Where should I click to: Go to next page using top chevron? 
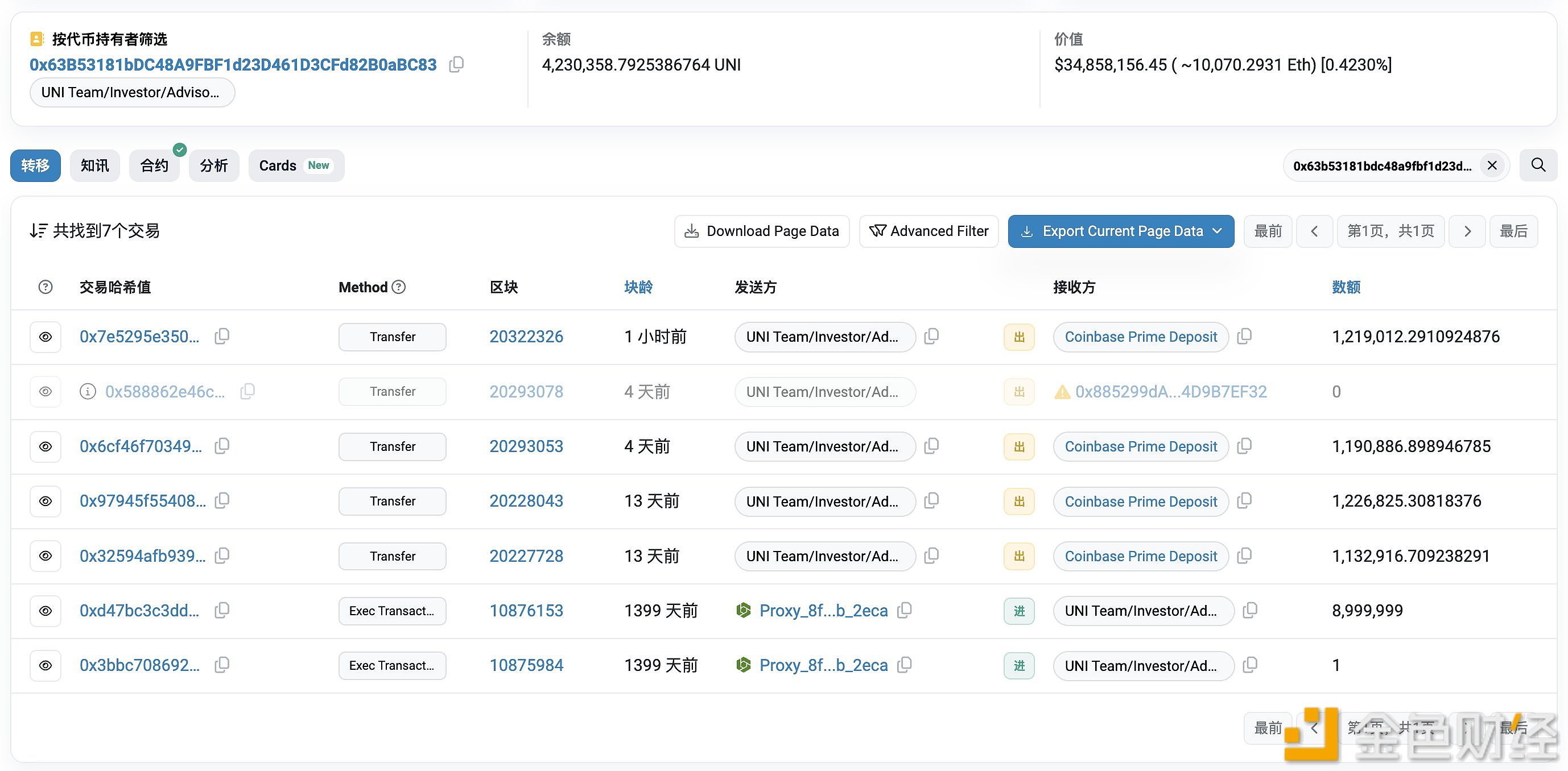tap(1467, 231)
